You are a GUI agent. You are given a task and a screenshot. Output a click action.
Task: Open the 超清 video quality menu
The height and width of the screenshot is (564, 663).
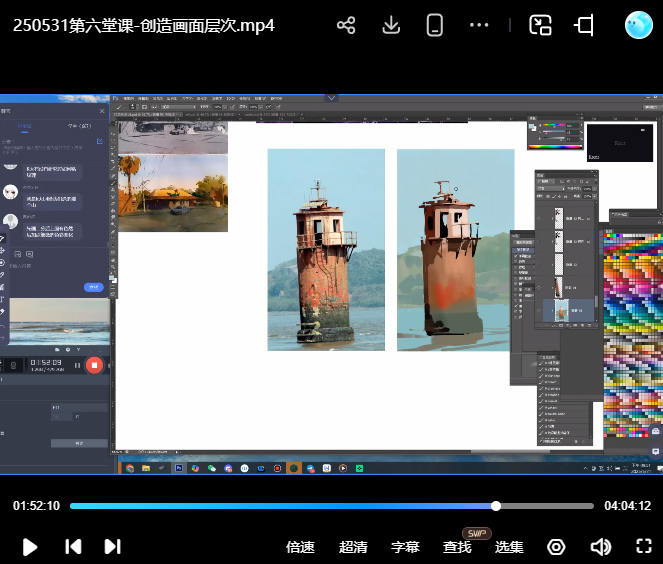point(353,547)
